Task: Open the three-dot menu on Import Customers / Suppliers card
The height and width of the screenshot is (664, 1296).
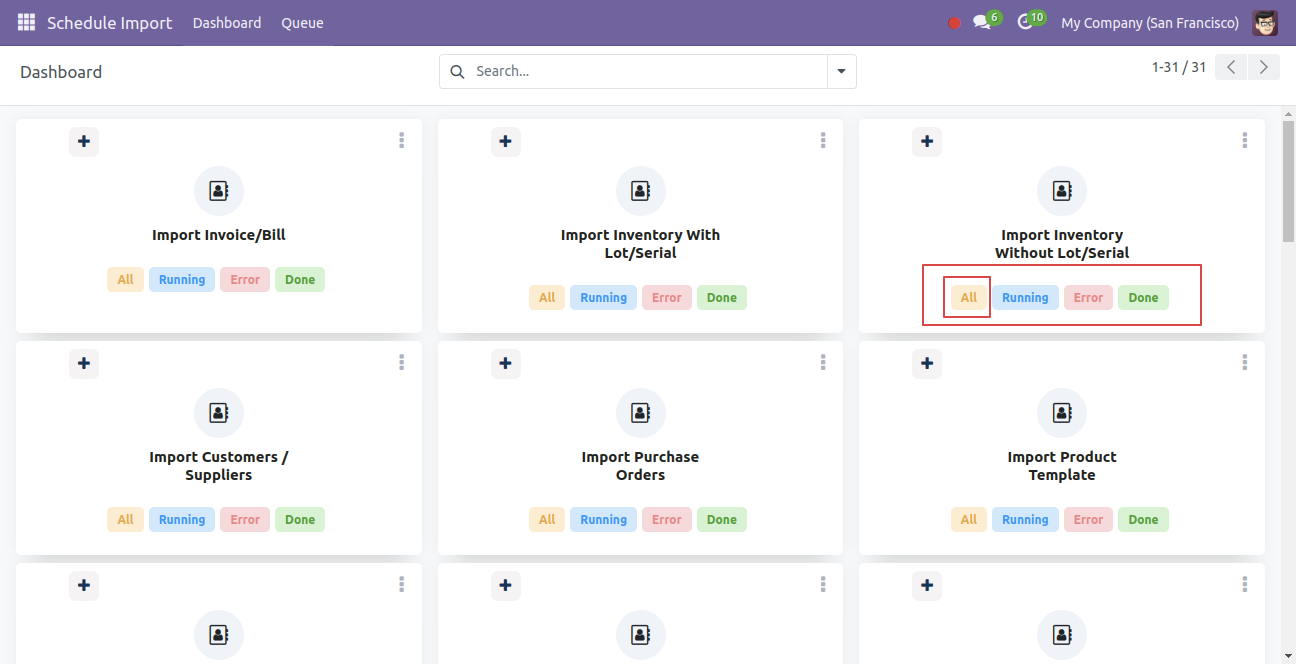Action: click(x=401, y=362)
